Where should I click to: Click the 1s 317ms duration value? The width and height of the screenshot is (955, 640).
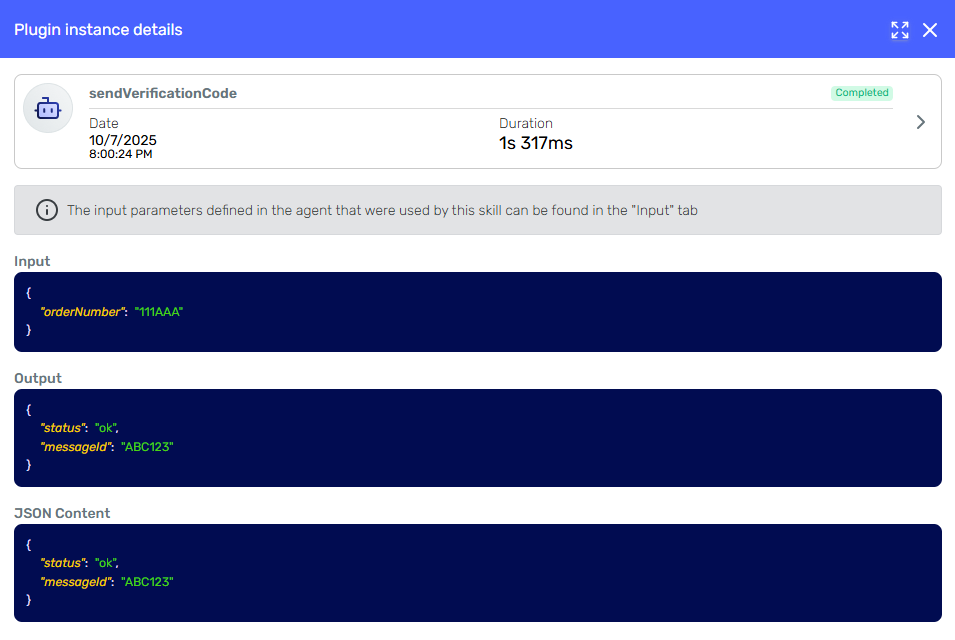pyautogui.click(x=536, y=143)
